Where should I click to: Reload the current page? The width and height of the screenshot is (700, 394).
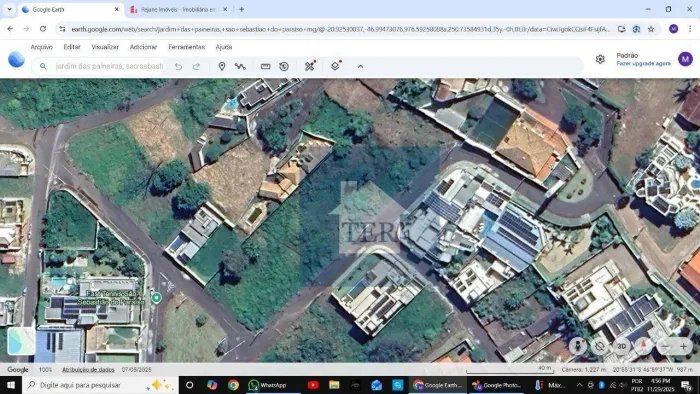click(x=43, y=29)
